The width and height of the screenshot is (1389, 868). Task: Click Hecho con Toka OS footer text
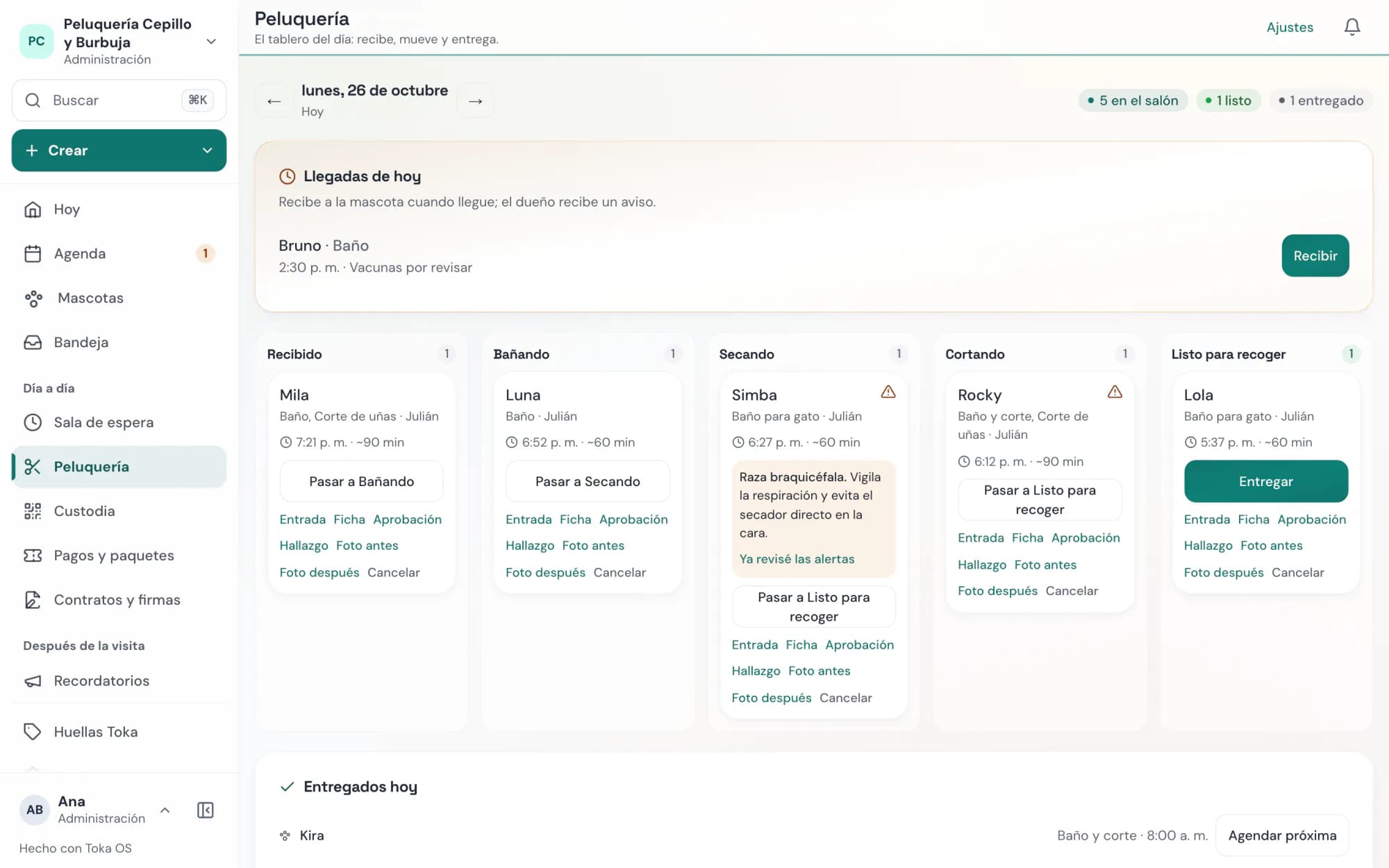[x=75, y=848]
